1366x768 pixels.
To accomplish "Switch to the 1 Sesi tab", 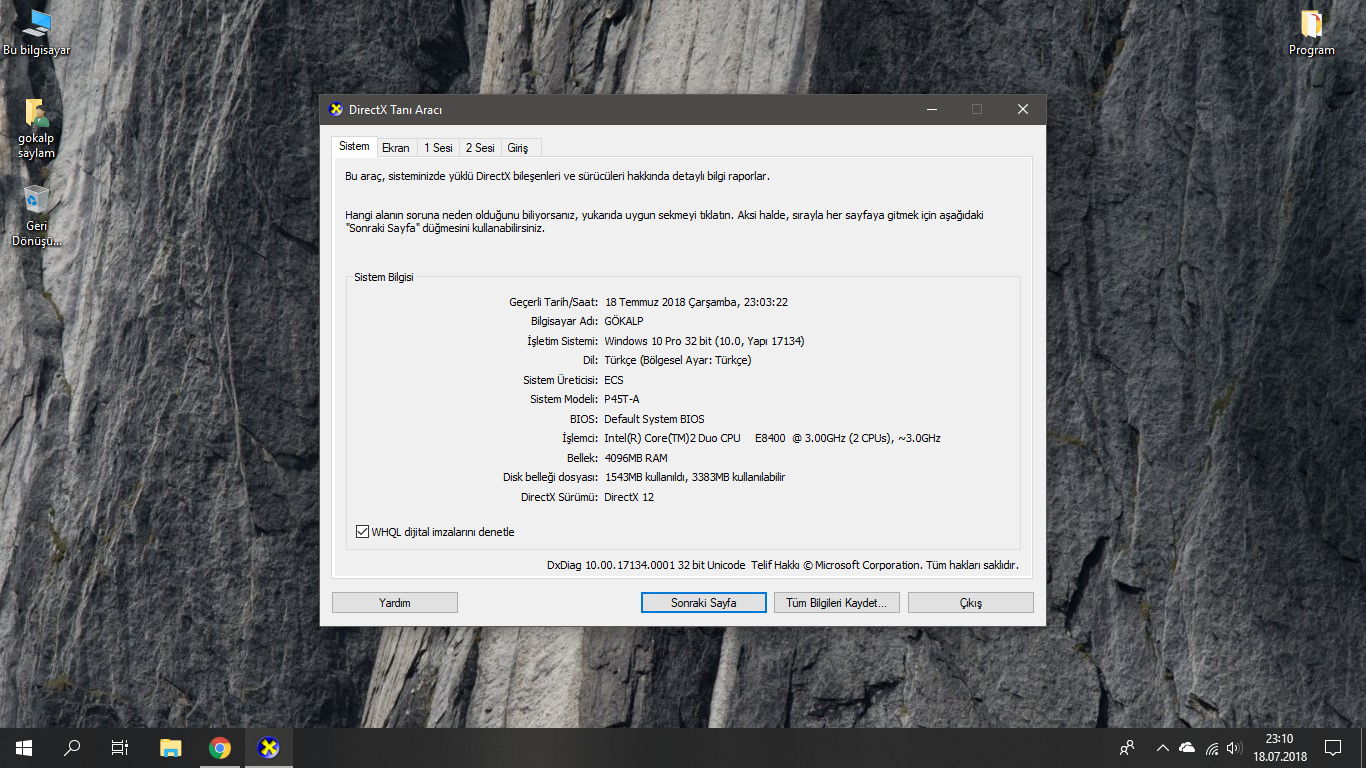I will [x=438, y=148].
